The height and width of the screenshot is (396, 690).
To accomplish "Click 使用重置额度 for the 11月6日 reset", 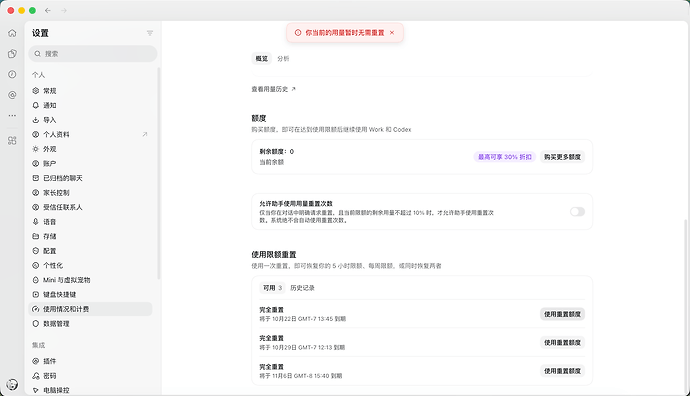I will [x=562, y=371].
